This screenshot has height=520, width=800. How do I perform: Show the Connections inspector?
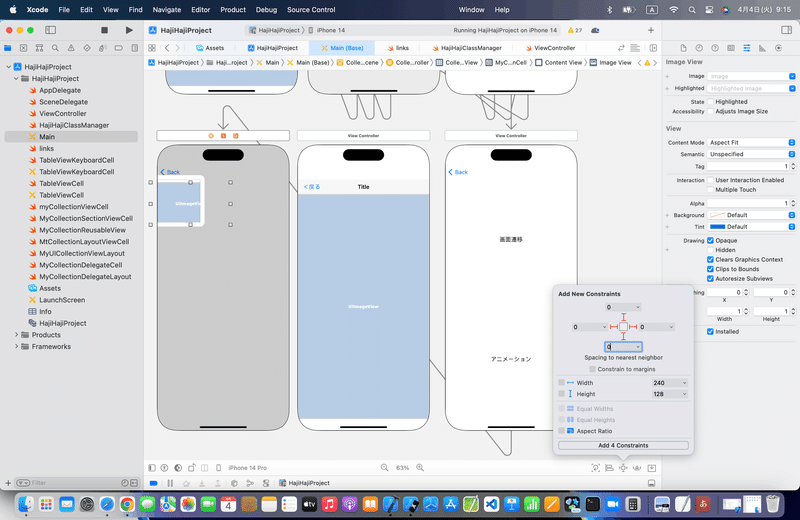(778, 48)
